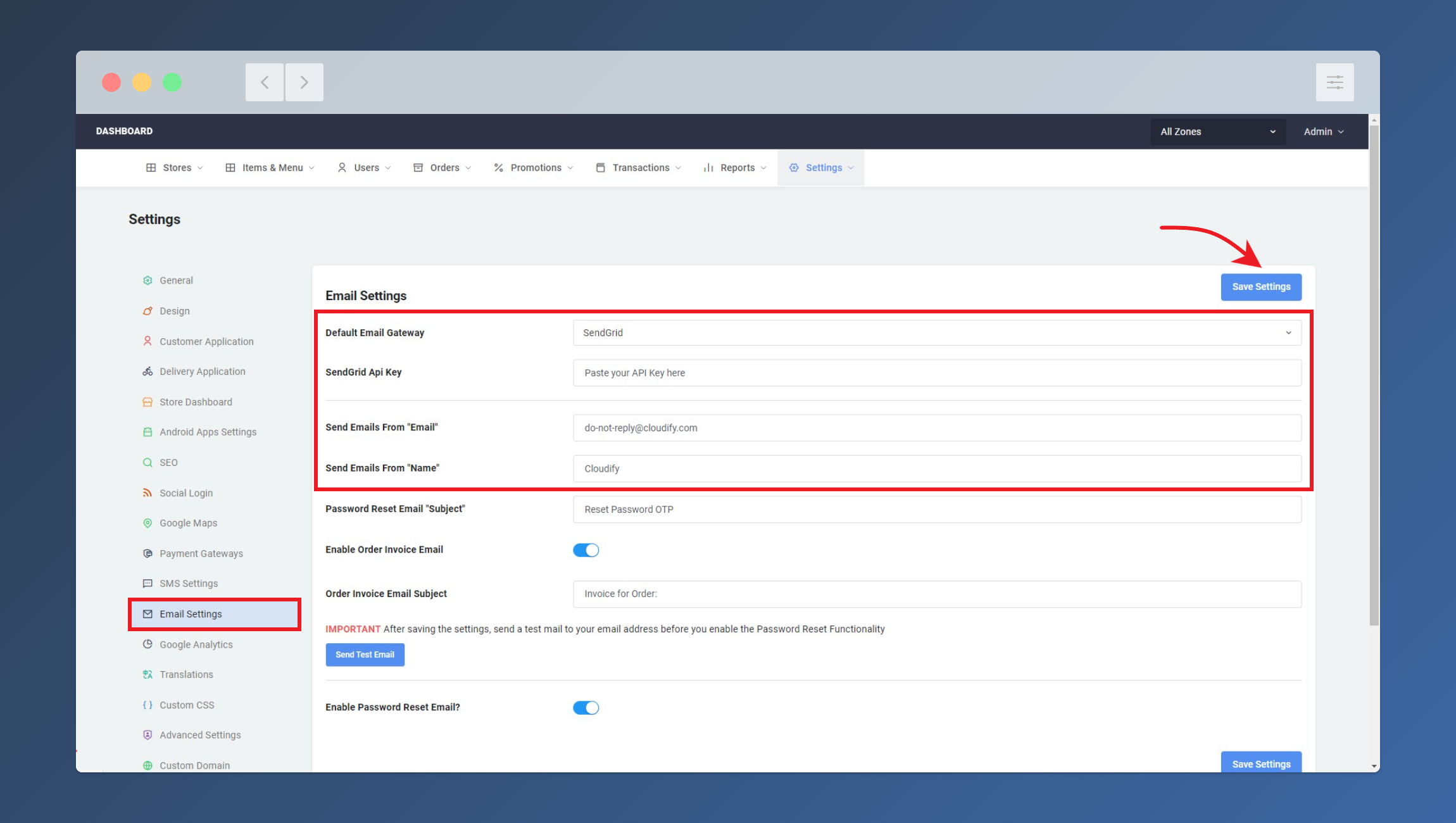
Task: Click the Store Dashboard shop icon
Action: (x=147, y=402)
